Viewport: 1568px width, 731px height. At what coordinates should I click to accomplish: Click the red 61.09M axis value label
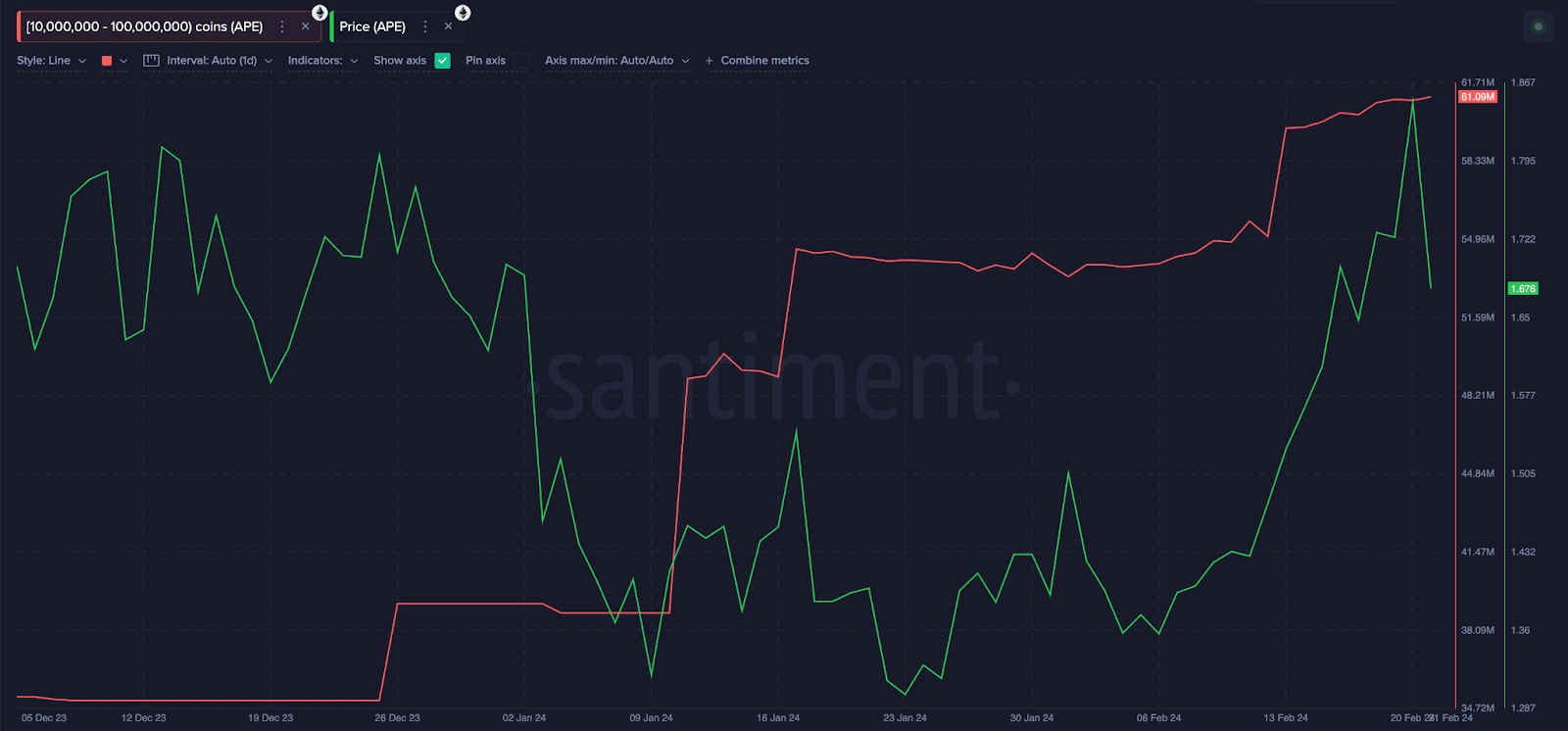pyautogui.click(x=1478, y=97)
